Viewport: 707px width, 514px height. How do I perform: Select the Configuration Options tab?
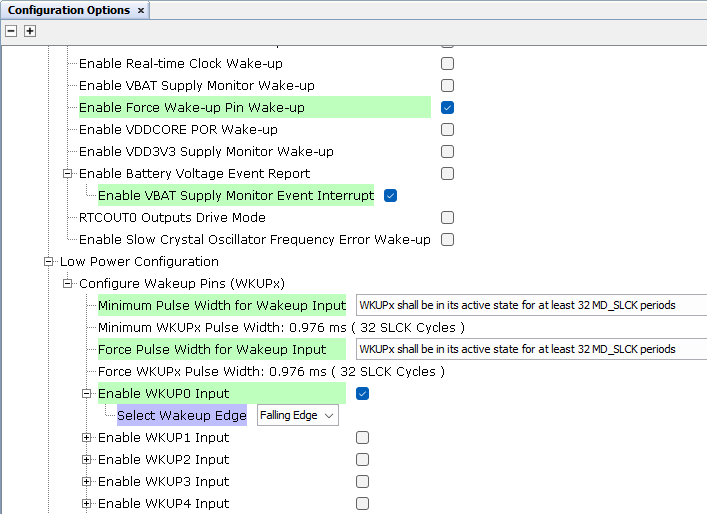[68, 10]
